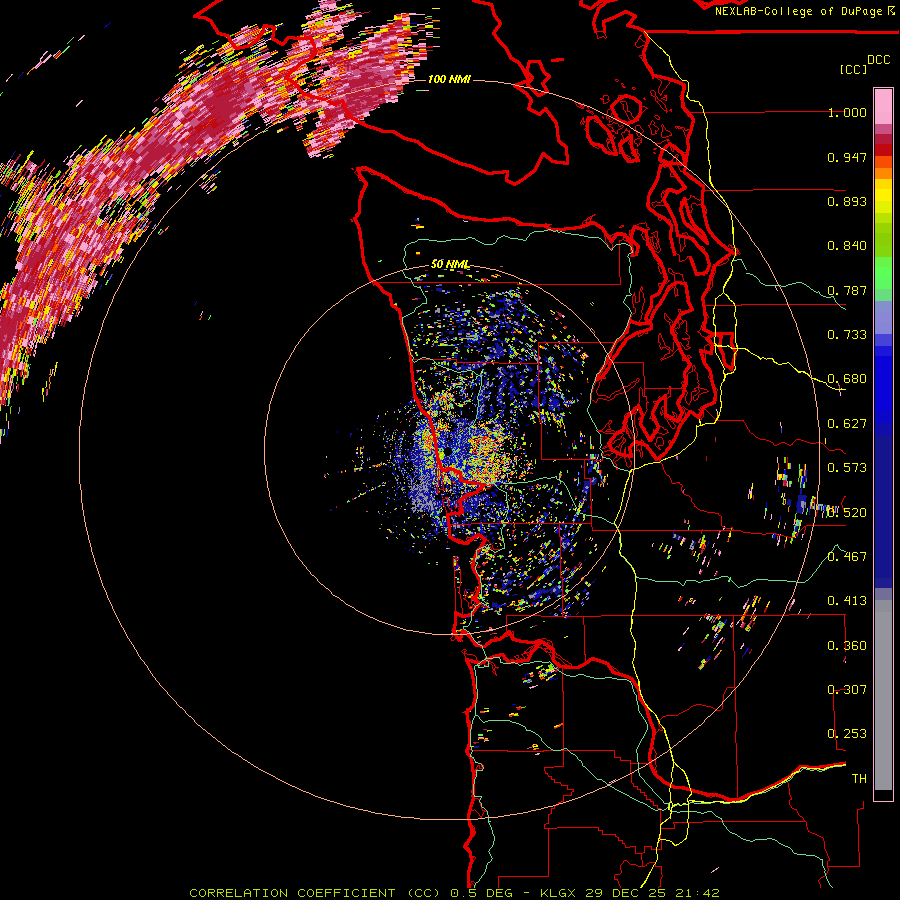Click the 0.467 color scale label

pos(847,556)
